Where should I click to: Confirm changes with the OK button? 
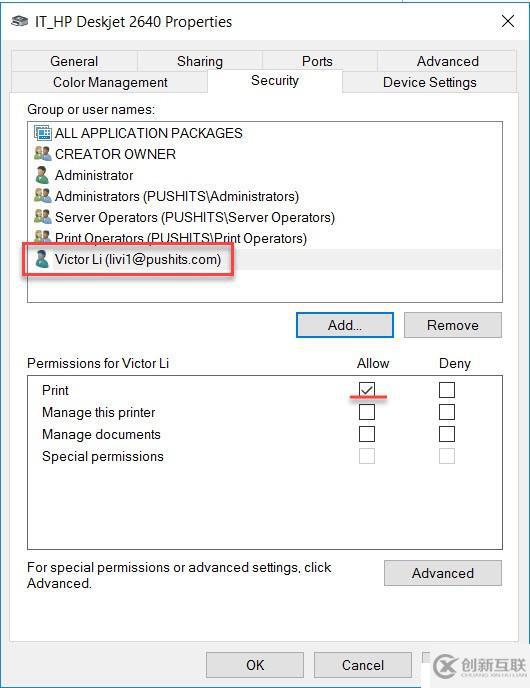[255, 665]
